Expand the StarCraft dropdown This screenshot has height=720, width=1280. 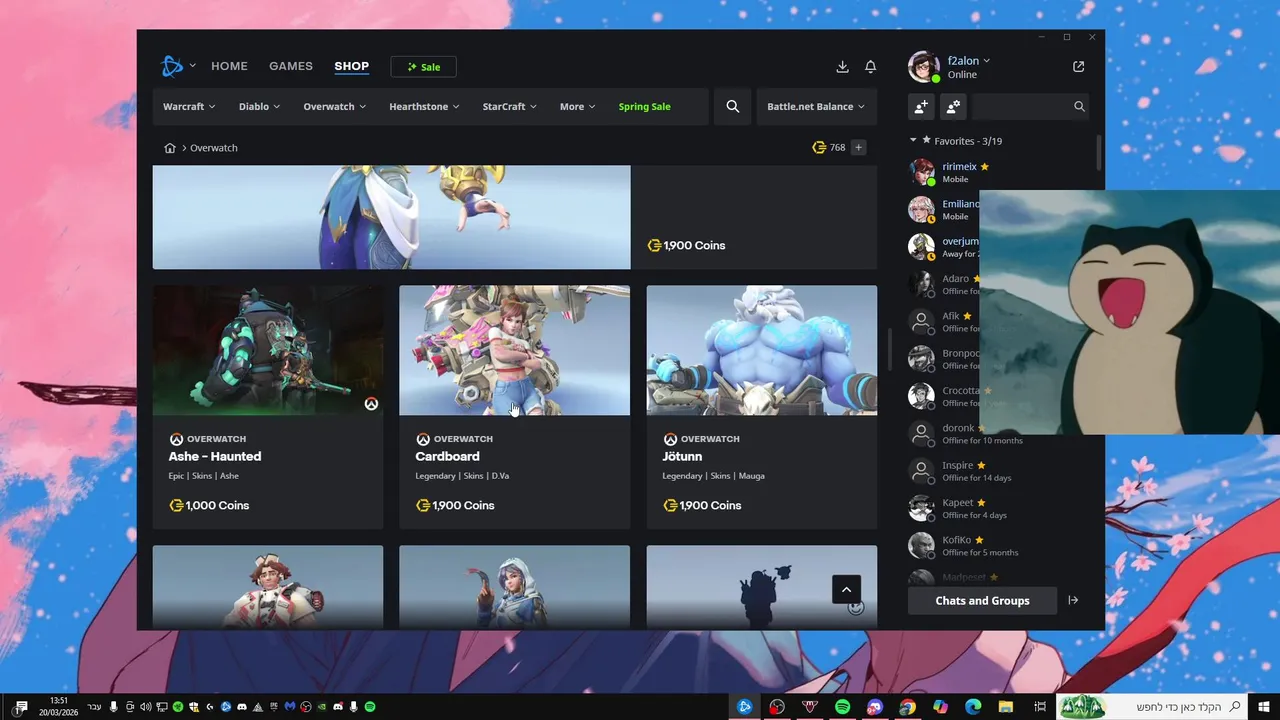510,107
